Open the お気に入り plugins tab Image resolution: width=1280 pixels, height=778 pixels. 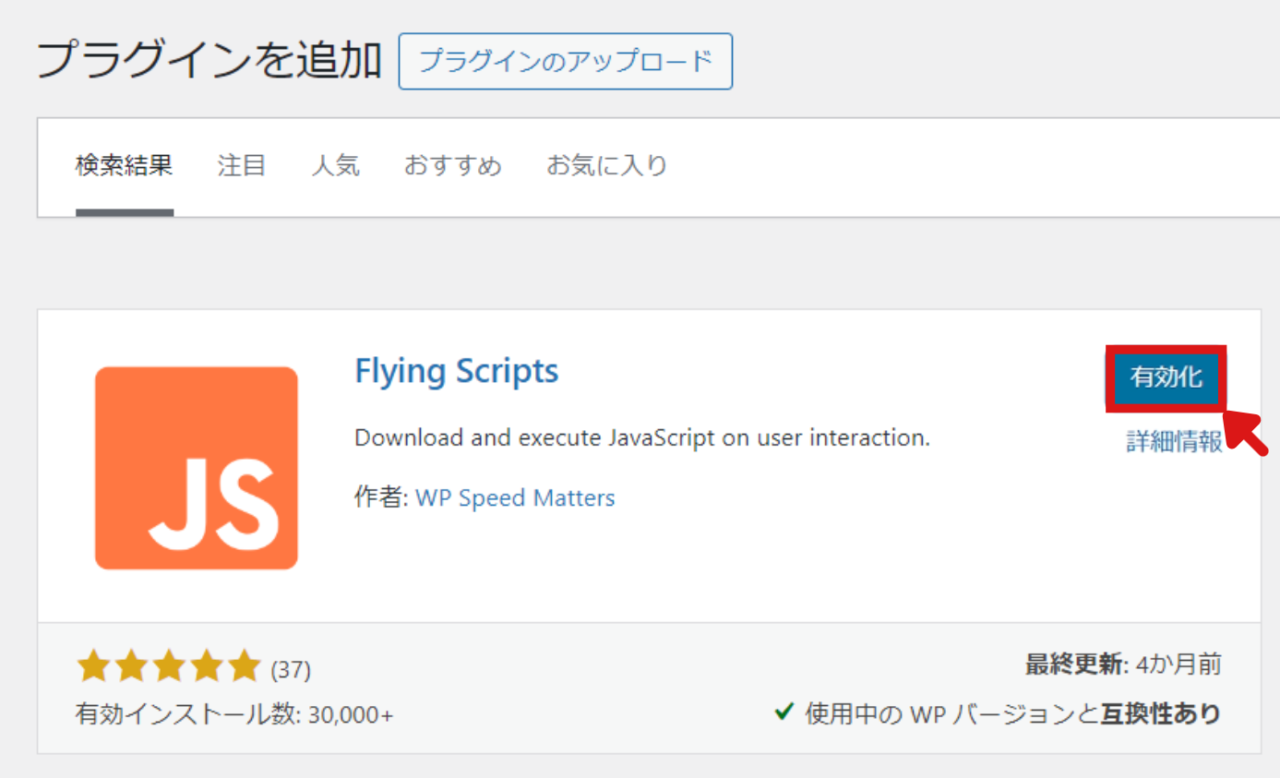606,165
